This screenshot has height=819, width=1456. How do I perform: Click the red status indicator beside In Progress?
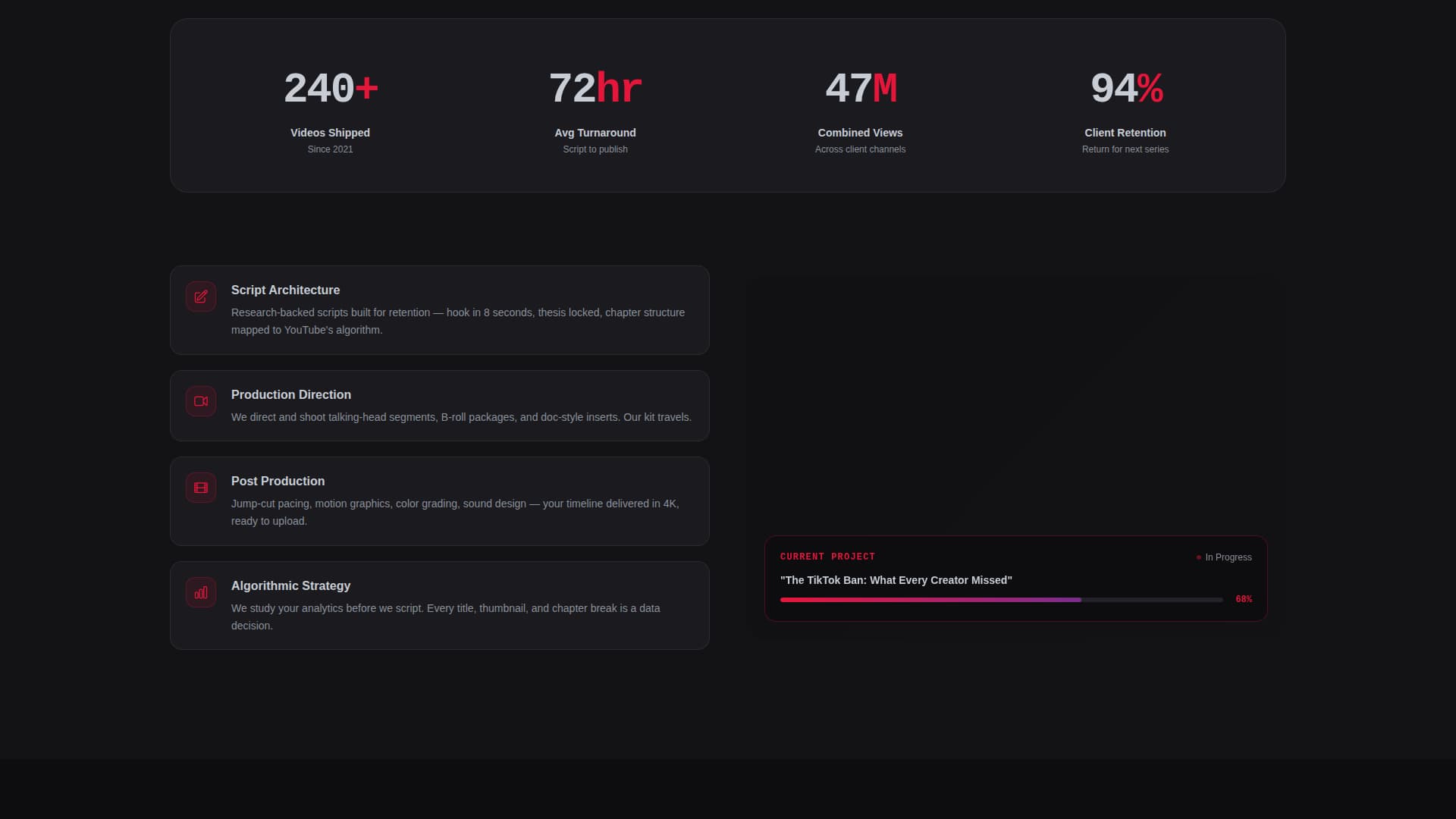coord(1199,557)
